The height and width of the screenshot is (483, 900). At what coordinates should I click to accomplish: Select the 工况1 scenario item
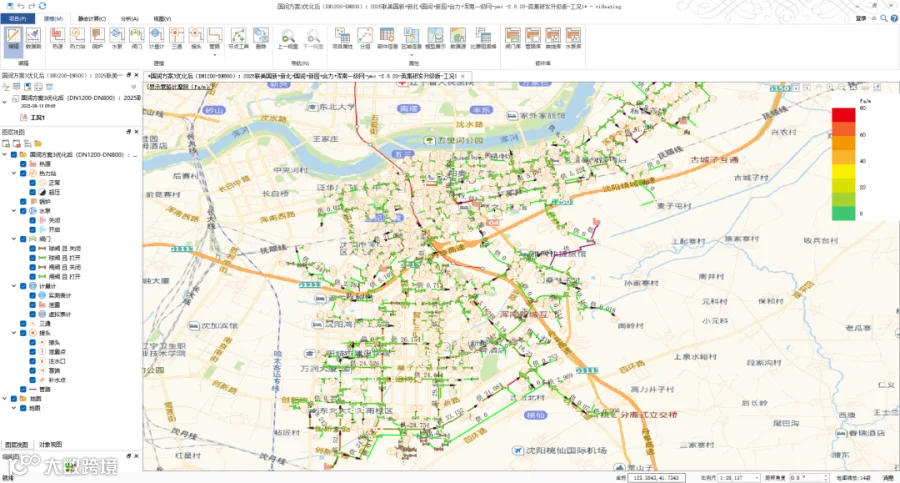point(38,117)
